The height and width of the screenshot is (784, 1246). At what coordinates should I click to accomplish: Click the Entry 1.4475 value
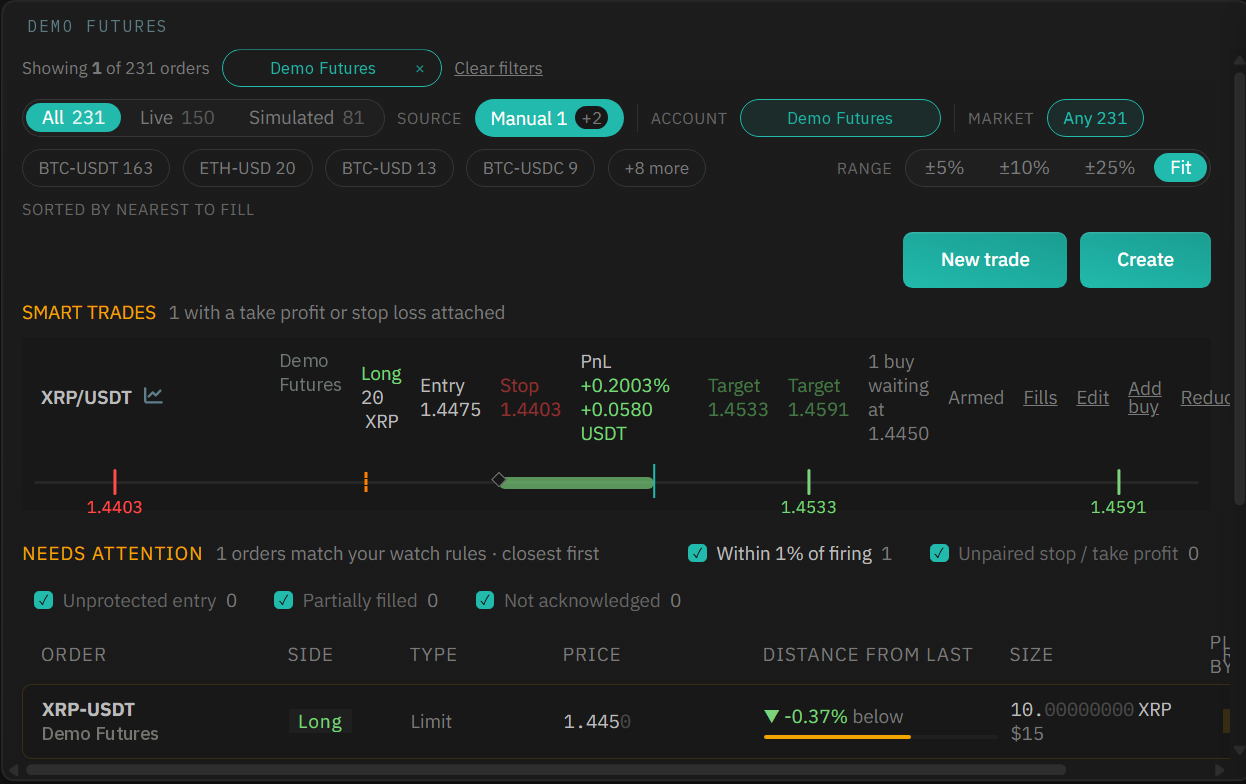tap(450, 397)
